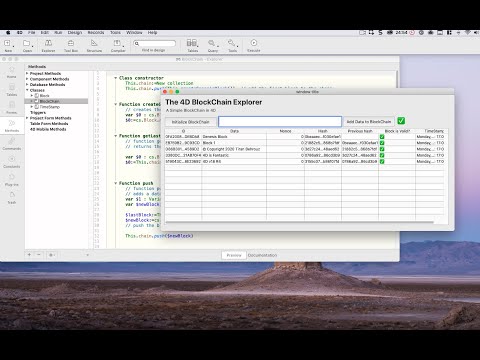Select Tables in the Explorer sidebar

[12, 90]
